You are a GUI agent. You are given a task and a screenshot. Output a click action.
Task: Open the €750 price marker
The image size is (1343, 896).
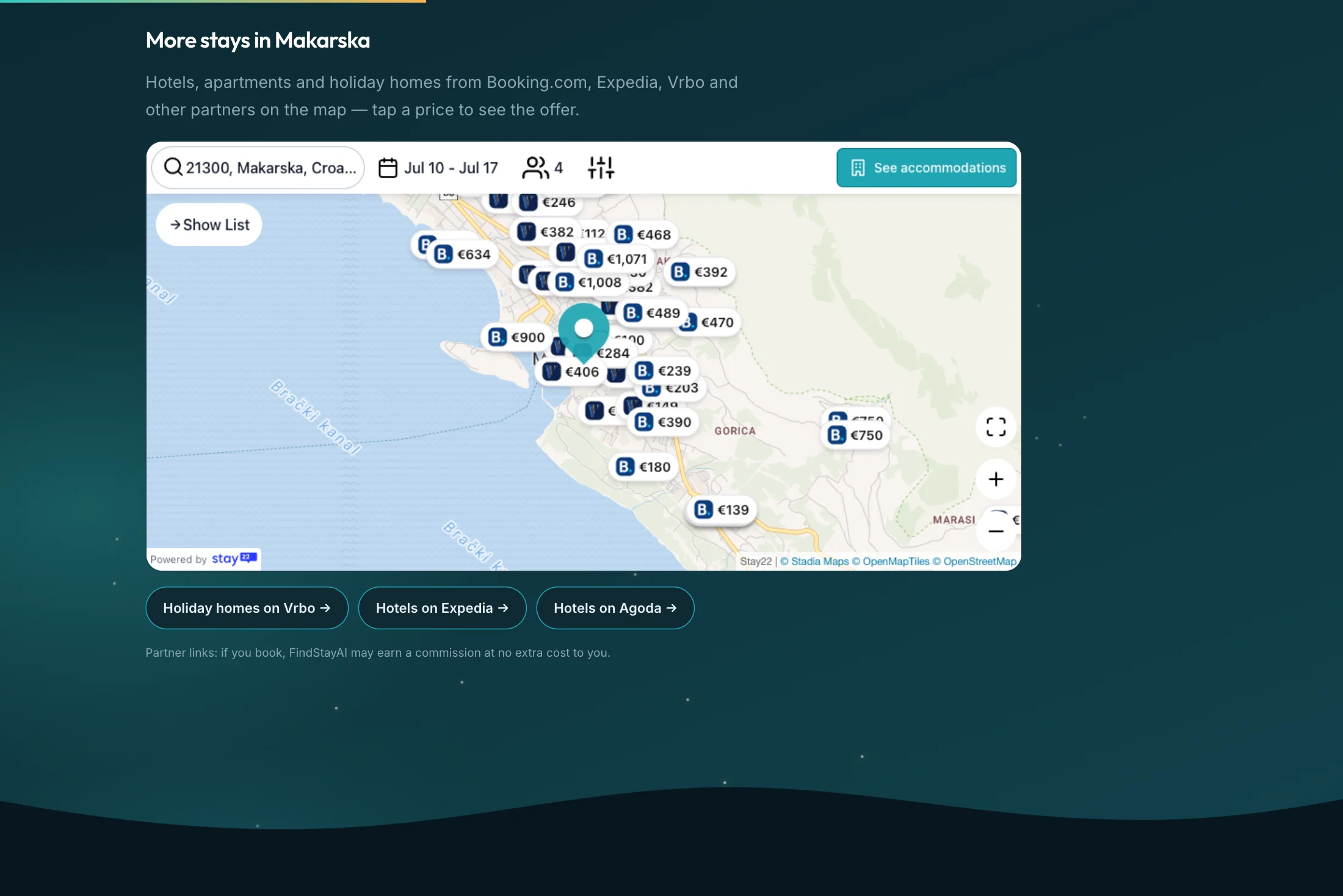coord(855,435)
